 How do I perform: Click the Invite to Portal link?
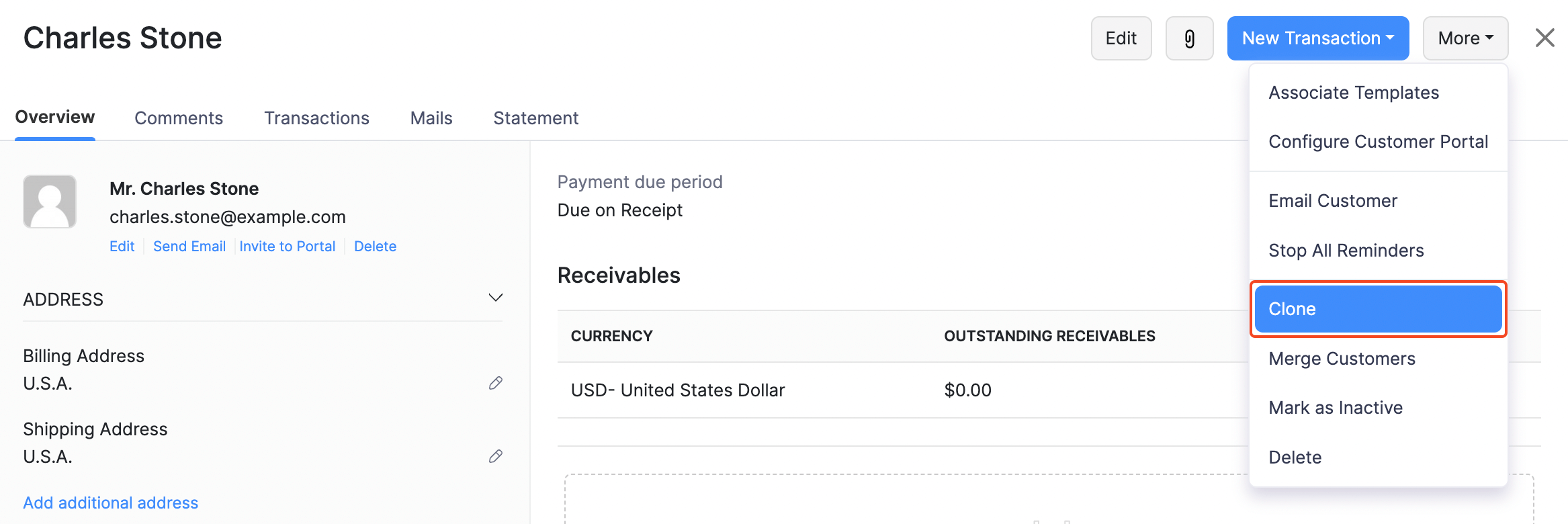pos(288,247)
